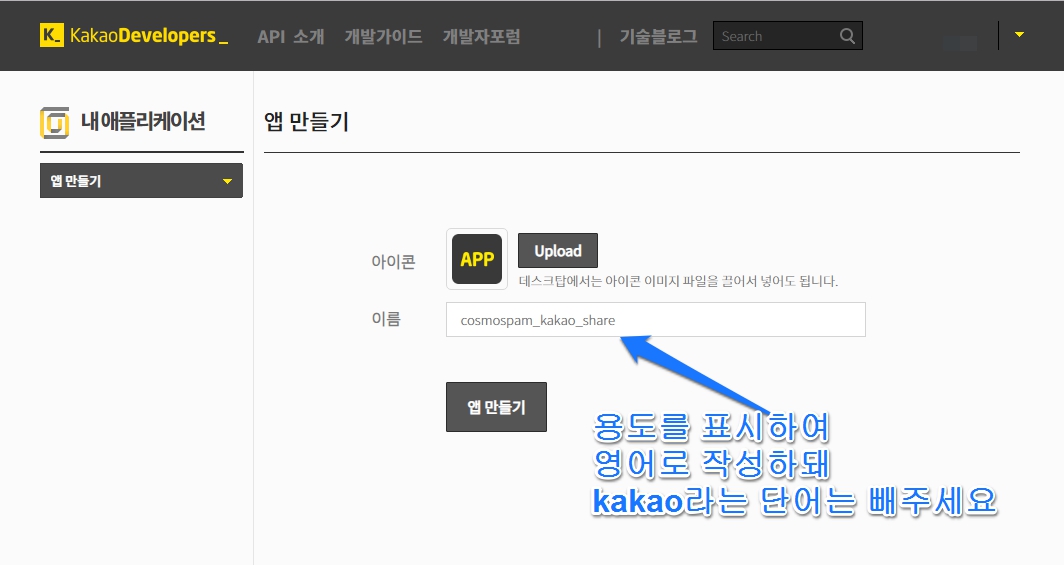Screen dimensions: 1064x565
Task: Expand the yellow account dropdown arrow
Action: tap(1019, 35)
